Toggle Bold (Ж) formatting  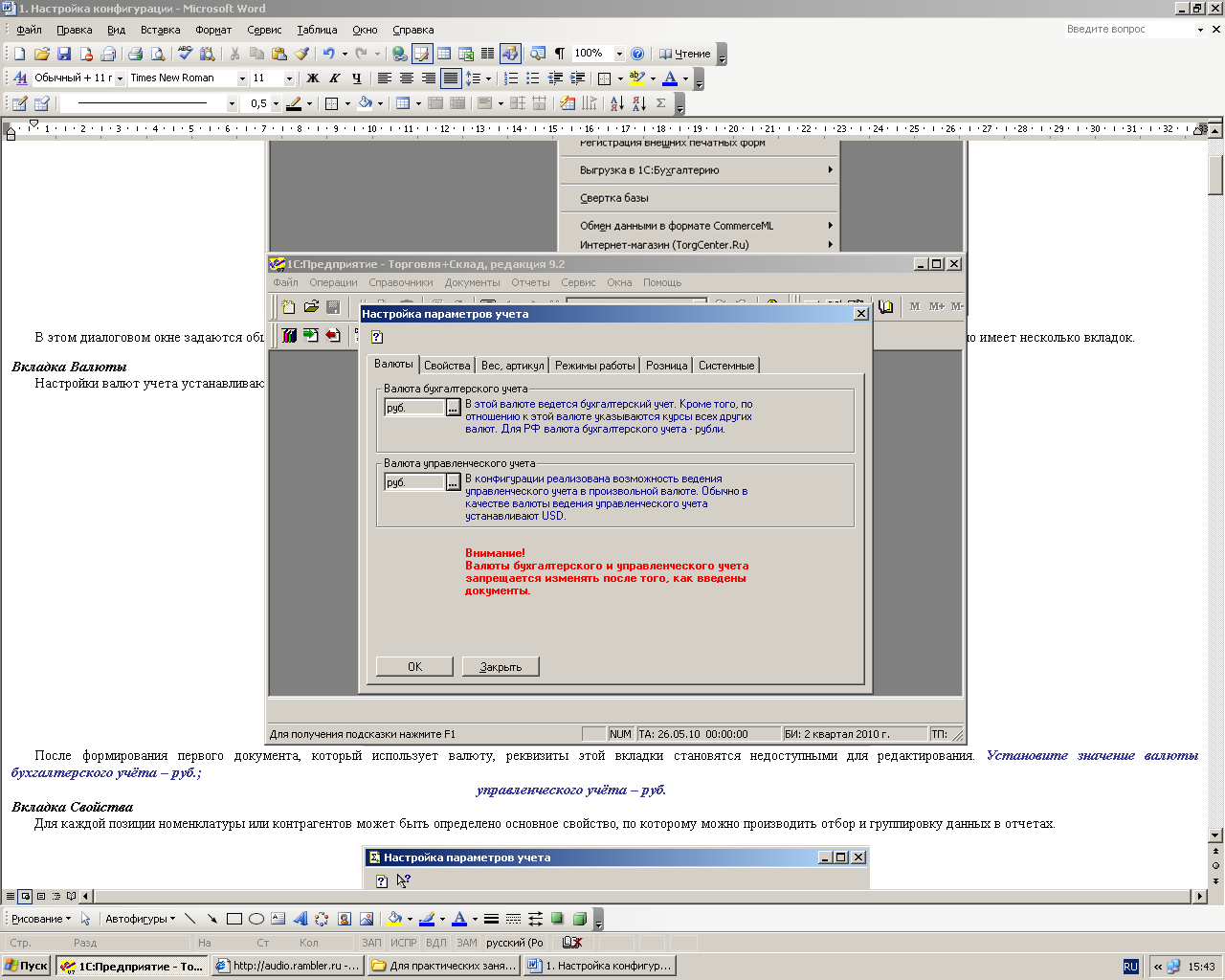tap(313, 78)
